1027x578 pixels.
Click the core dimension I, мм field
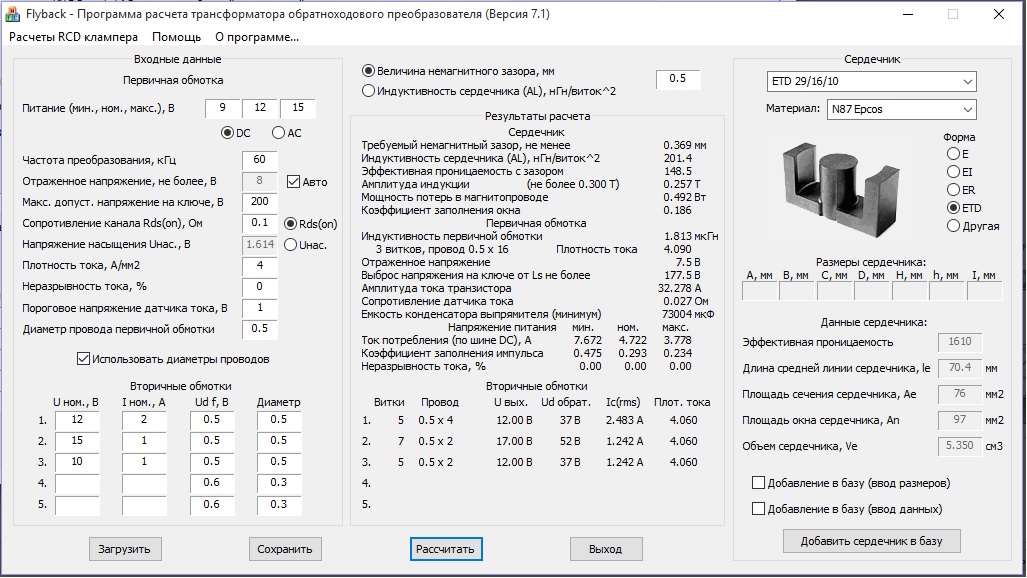point(984,291)
